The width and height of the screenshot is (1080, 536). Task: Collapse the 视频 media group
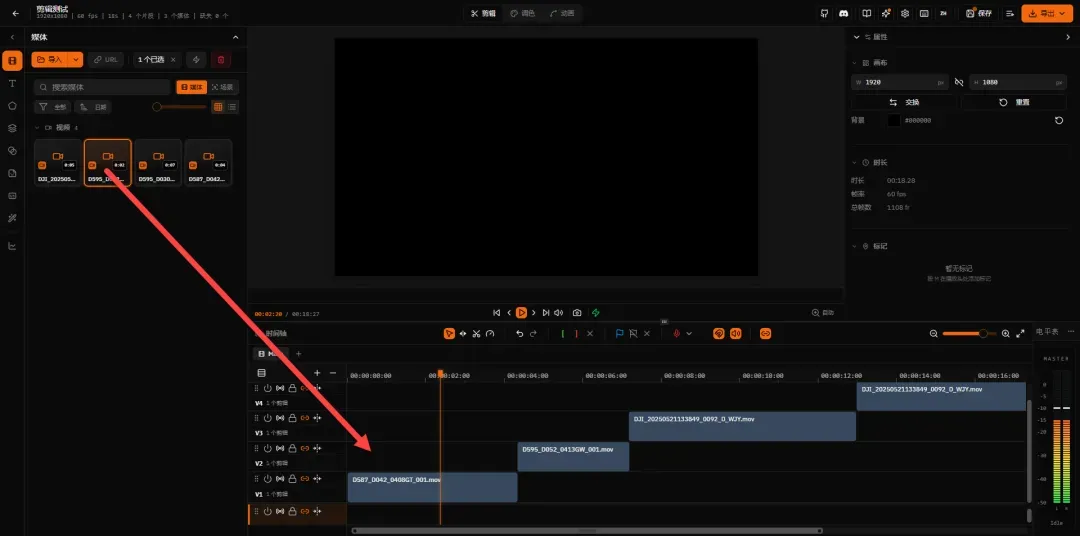point(37,127)
